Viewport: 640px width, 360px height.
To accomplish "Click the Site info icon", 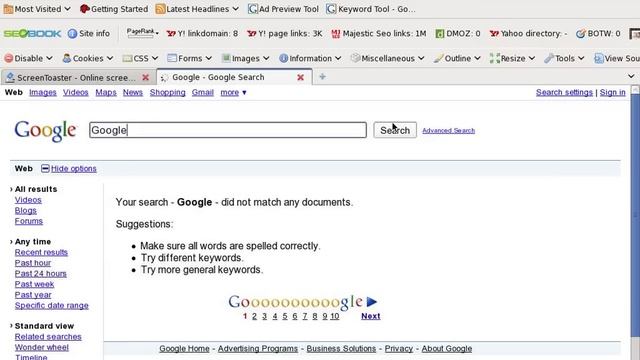I will coord(72,33).
